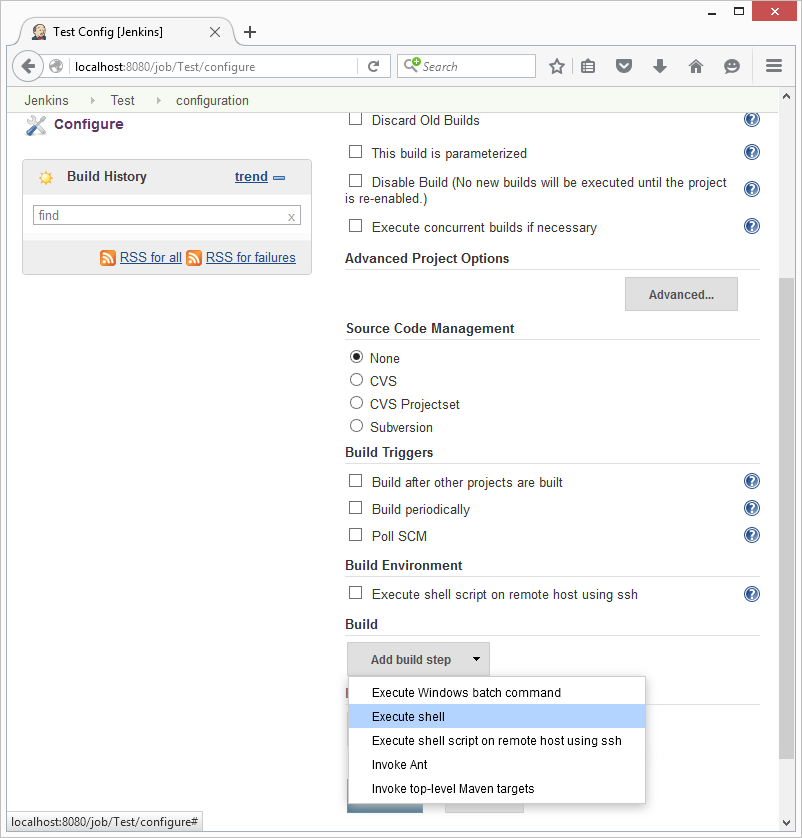Click the Configure wrench and screwdriver icon
Screen dimensions: 802x838
point(36,126)
